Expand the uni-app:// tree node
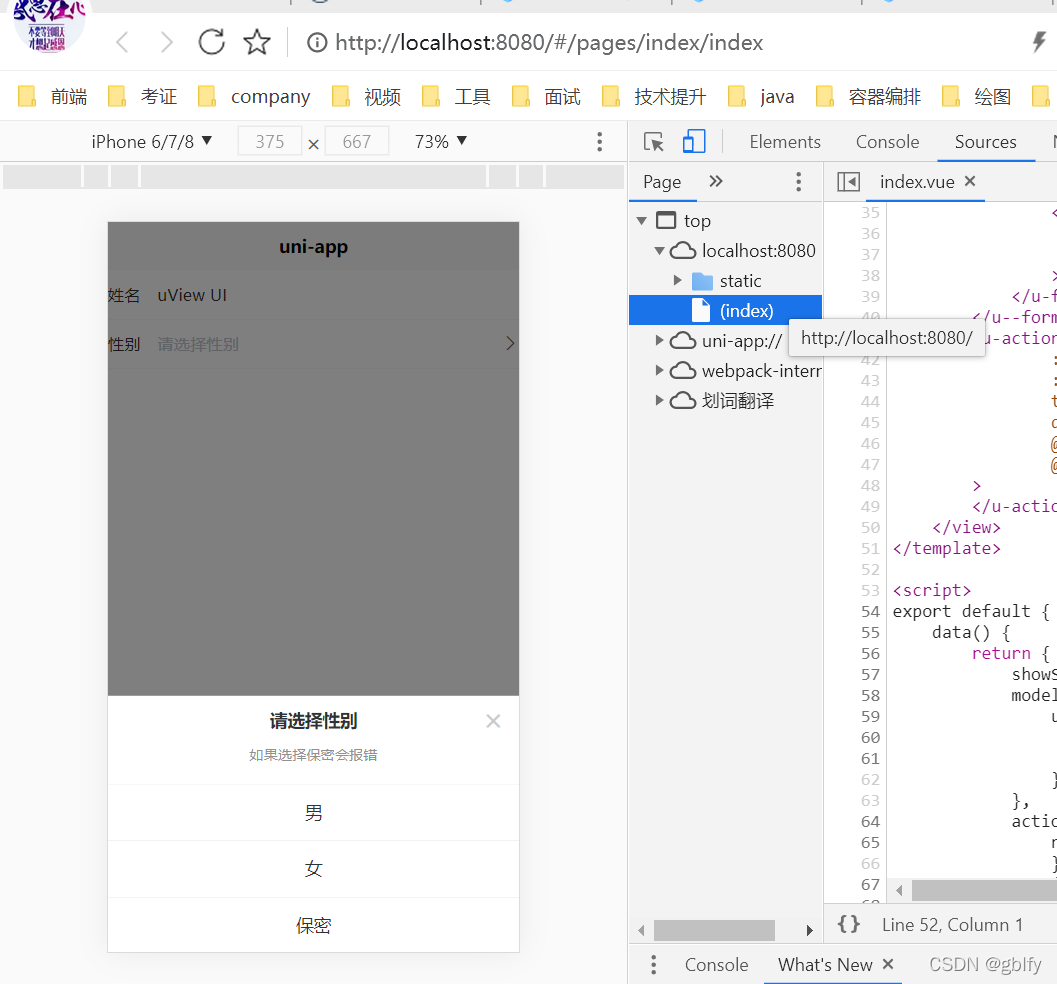This screenshot has width=1057, height=984. pyautogui.click(x=659, y=340)
